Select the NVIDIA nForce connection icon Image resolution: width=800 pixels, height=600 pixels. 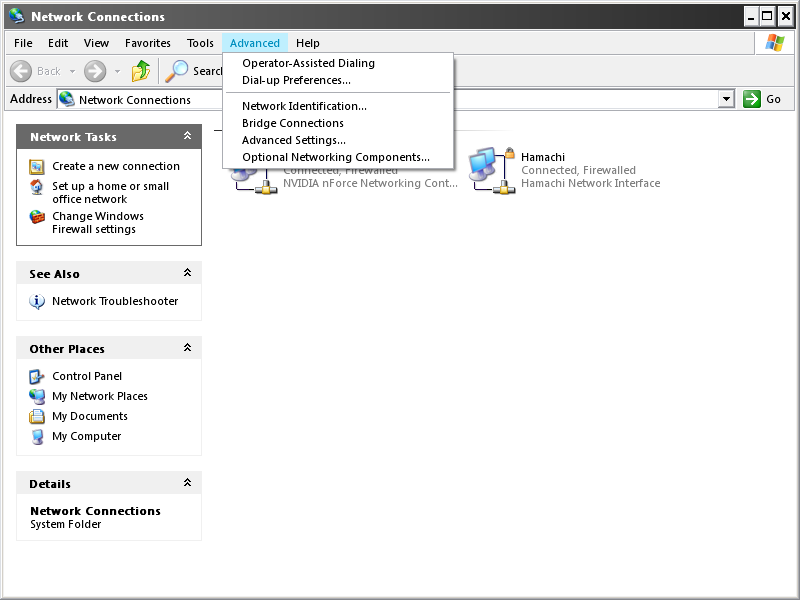pos(254,181)
